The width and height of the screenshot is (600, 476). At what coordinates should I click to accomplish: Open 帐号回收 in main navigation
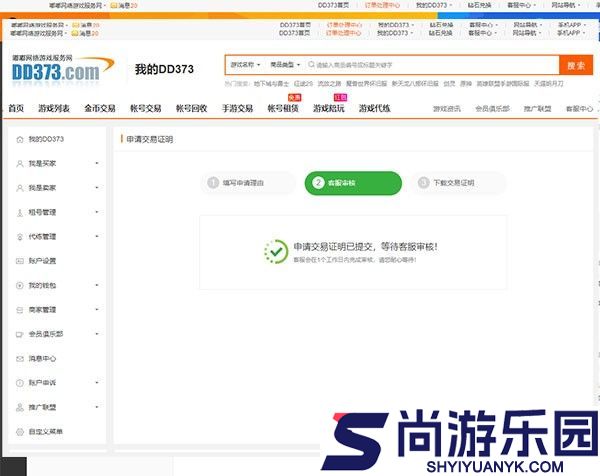pos(191,109)
